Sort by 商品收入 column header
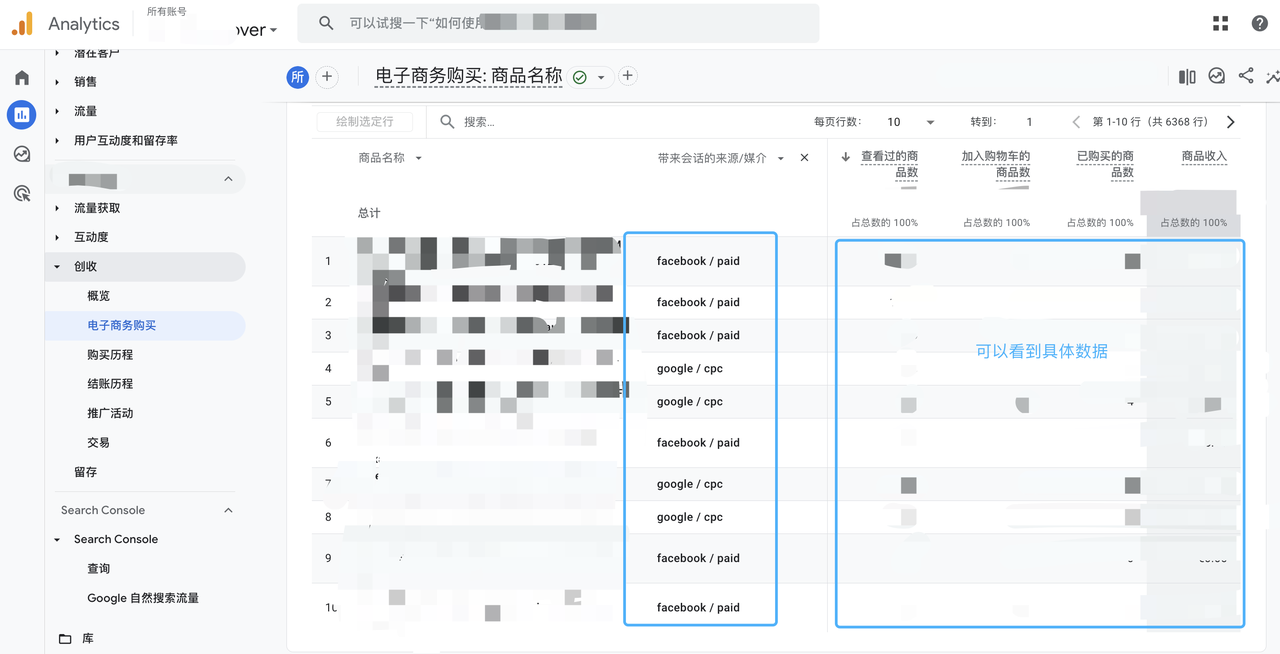This screenshot has width=1280, height=654. (x=1204, y=156)
